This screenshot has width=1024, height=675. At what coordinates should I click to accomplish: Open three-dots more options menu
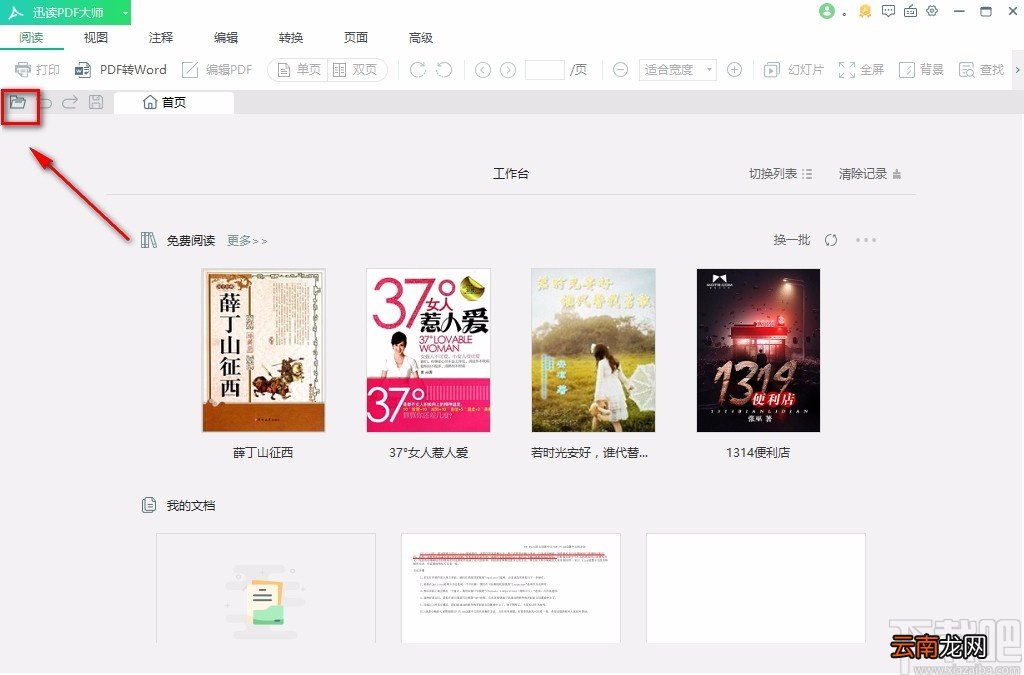tap(866, 240)
